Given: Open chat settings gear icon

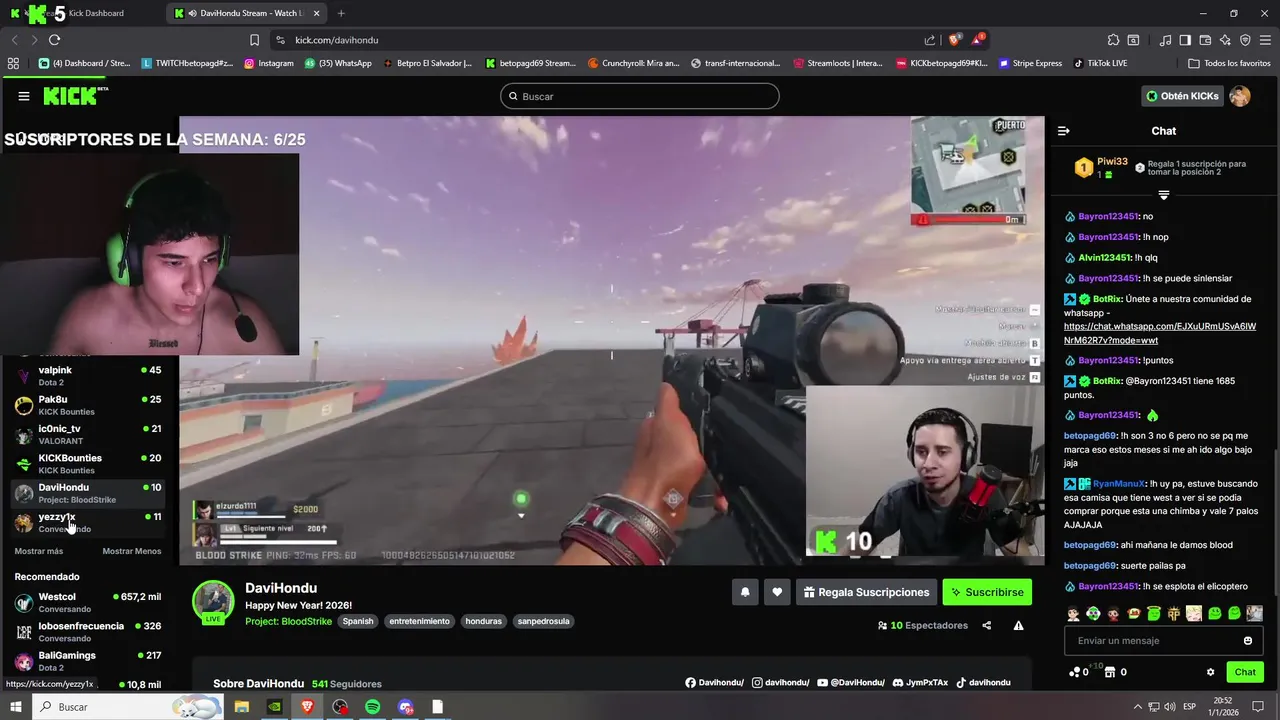Looking at the screenshot, I should point(1210,672).
